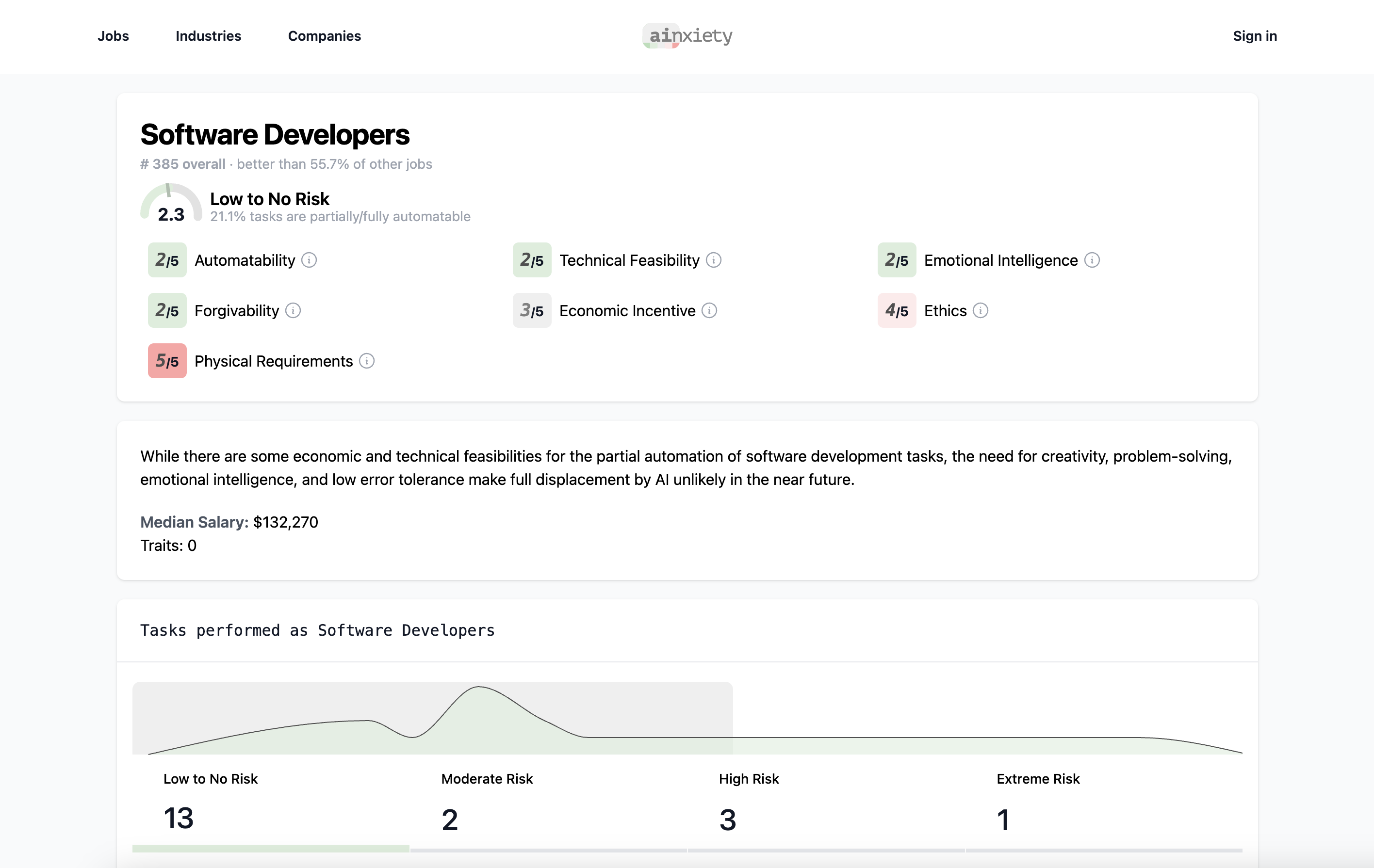Open the Jobs menu item
The height and width of the screenshot is (868, 1374).
pyautogui.click(x=113, y=36)
